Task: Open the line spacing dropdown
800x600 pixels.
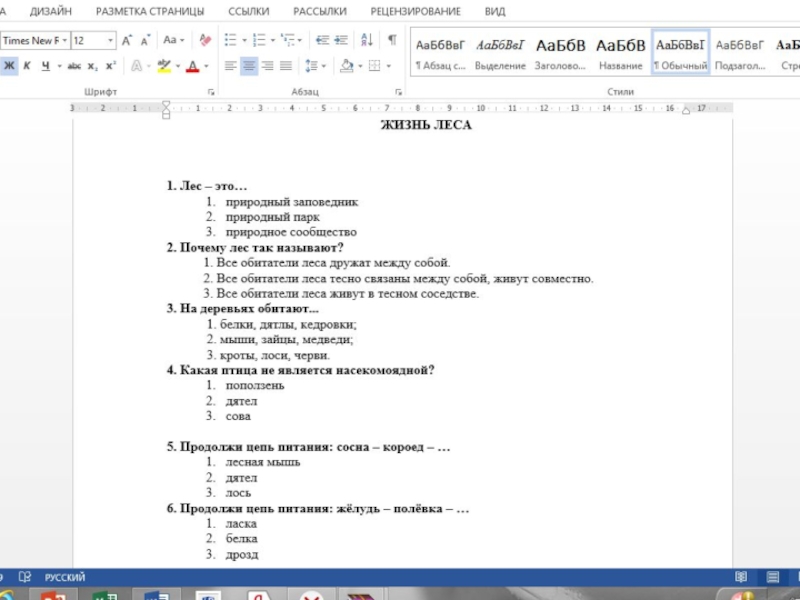Action: tap(316, 66)
